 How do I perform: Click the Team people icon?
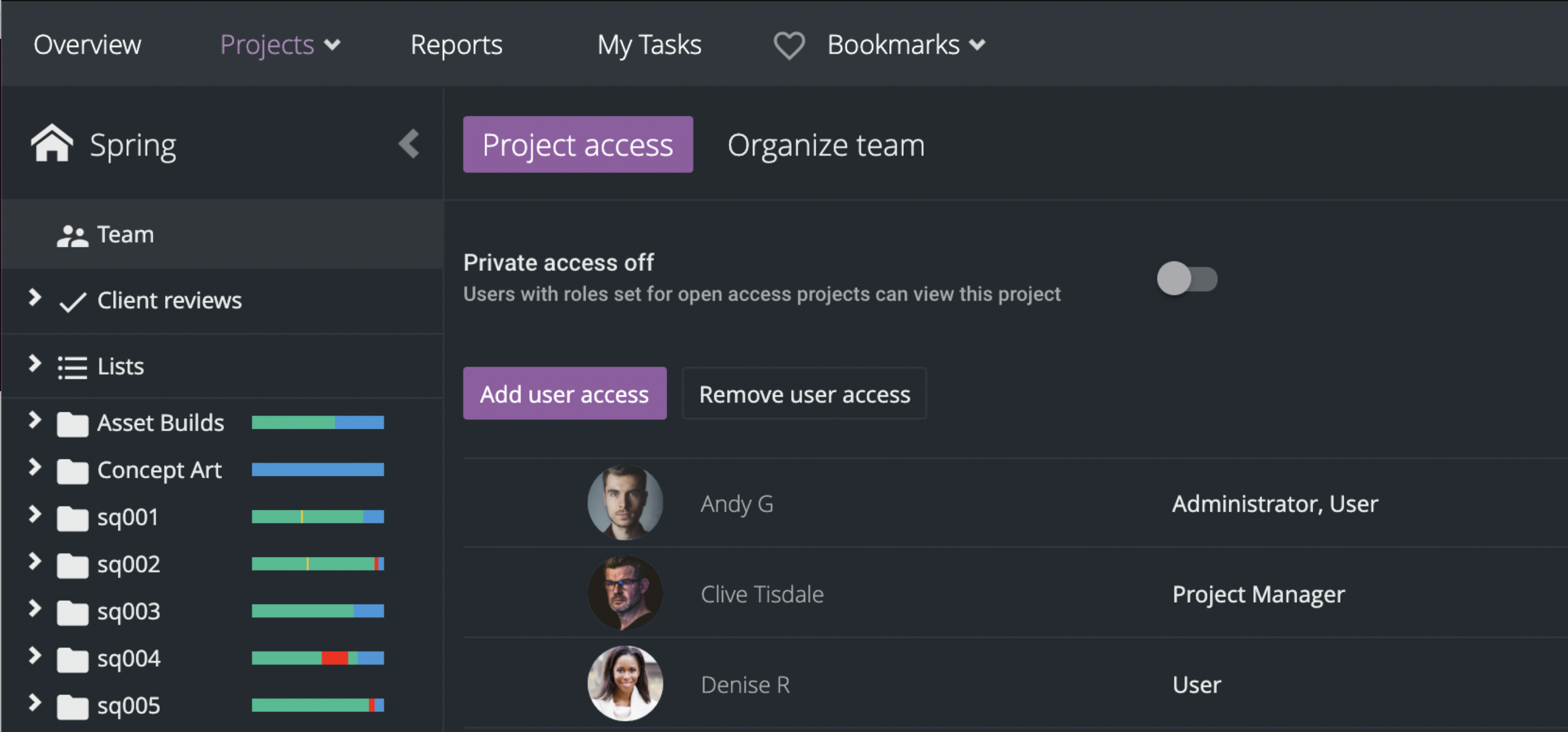point(72,235)
